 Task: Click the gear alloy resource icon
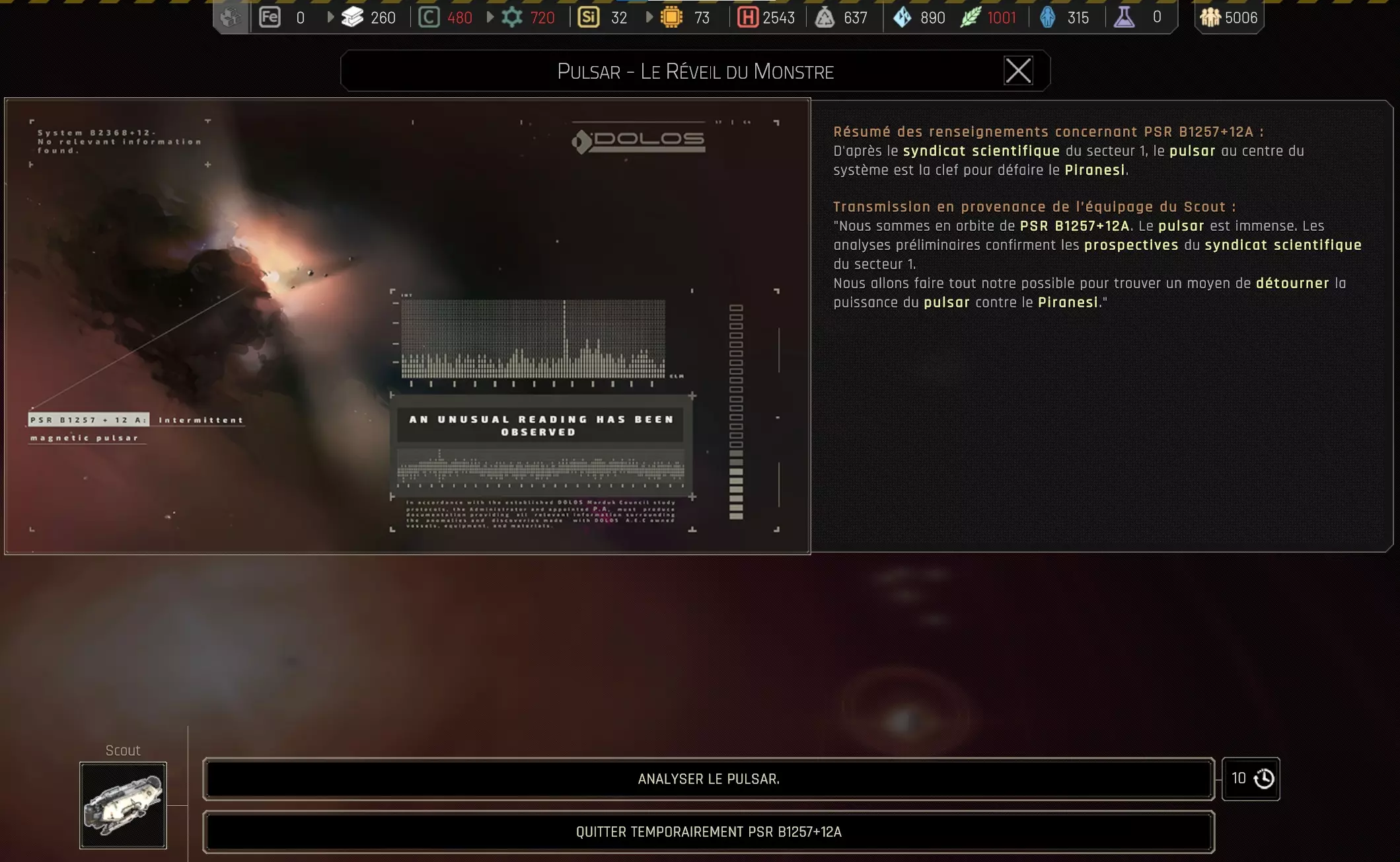pos(512,17)
